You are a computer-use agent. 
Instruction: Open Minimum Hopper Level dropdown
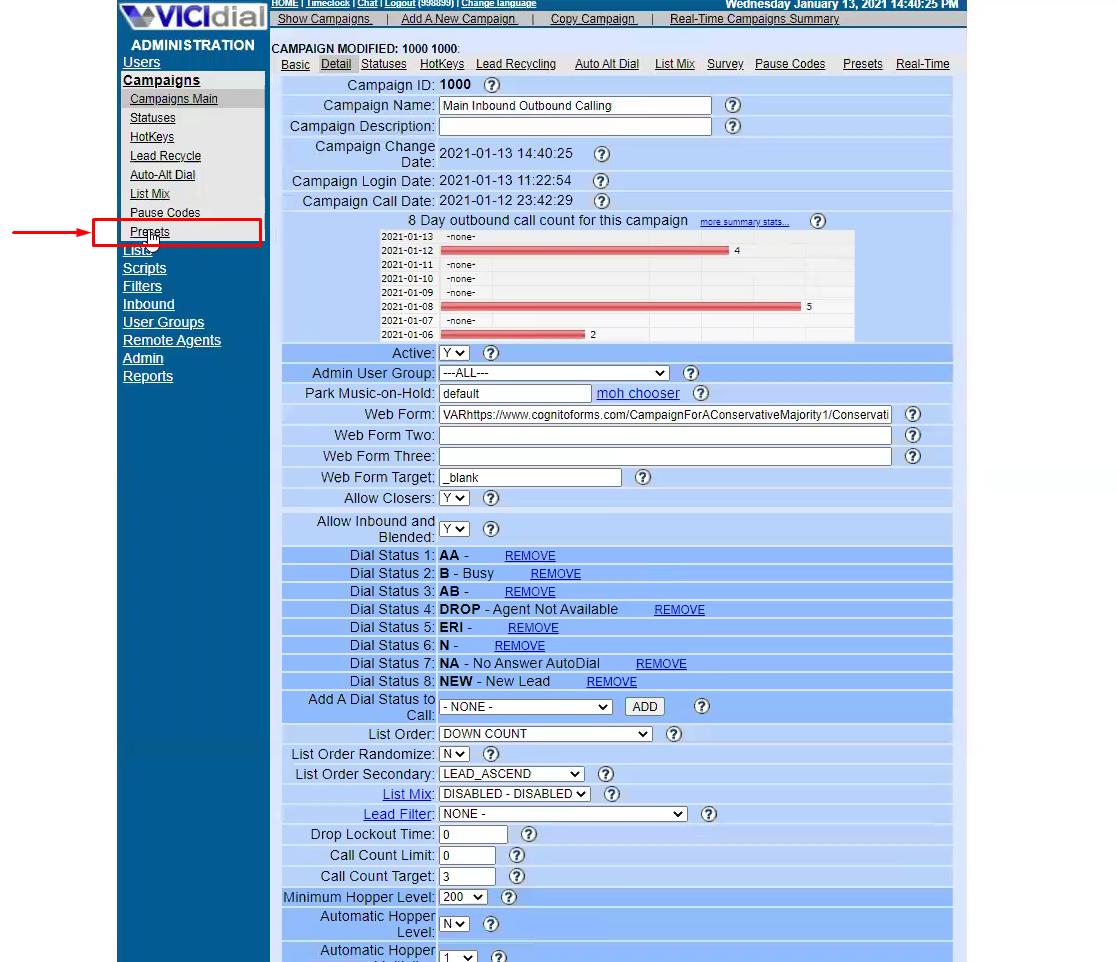pyautogui.click(x=463, y=897)
